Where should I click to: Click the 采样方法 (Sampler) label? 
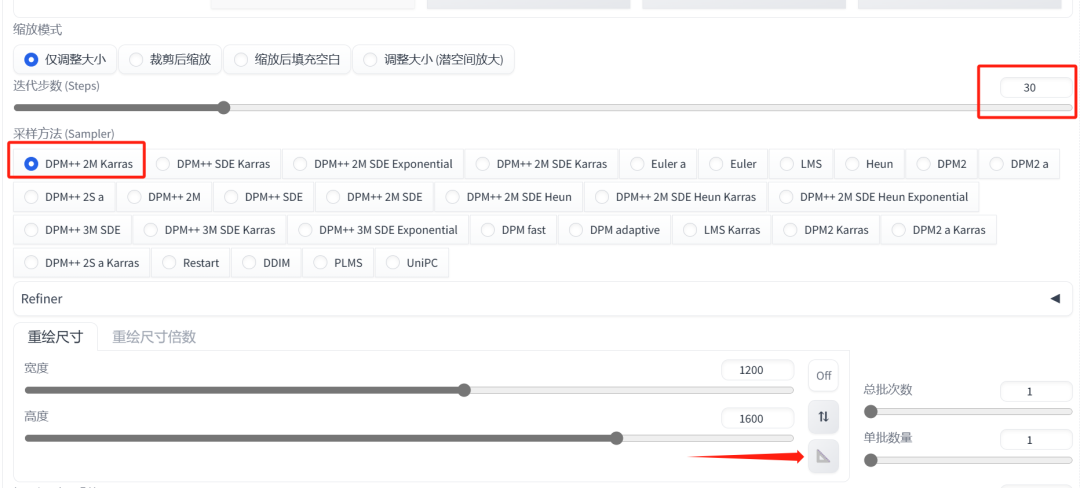point(64,134)
